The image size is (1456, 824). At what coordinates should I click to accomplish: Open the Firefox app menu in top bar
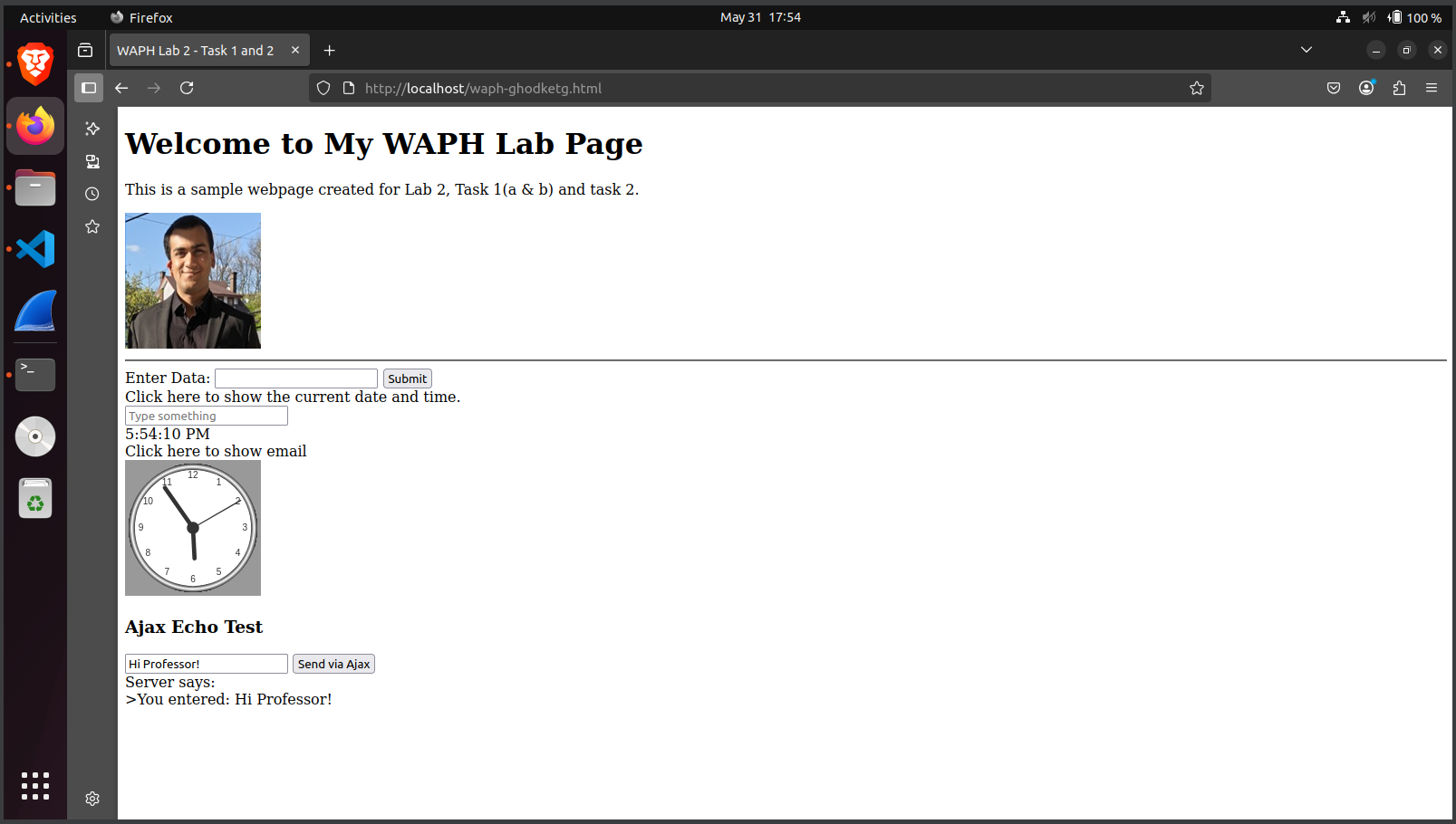point(141,17)
